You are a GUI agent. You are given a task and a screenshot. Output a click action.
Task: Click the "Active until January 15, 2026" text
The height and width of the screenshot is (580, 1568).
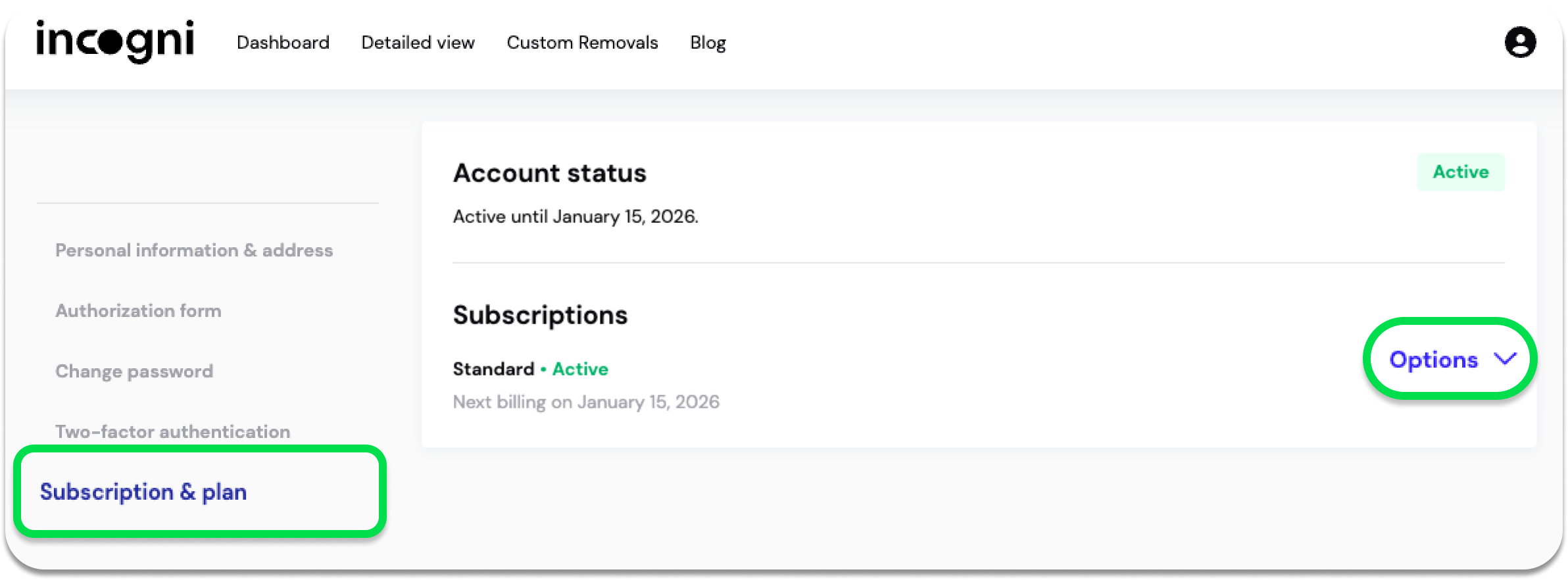pos(576,216)
